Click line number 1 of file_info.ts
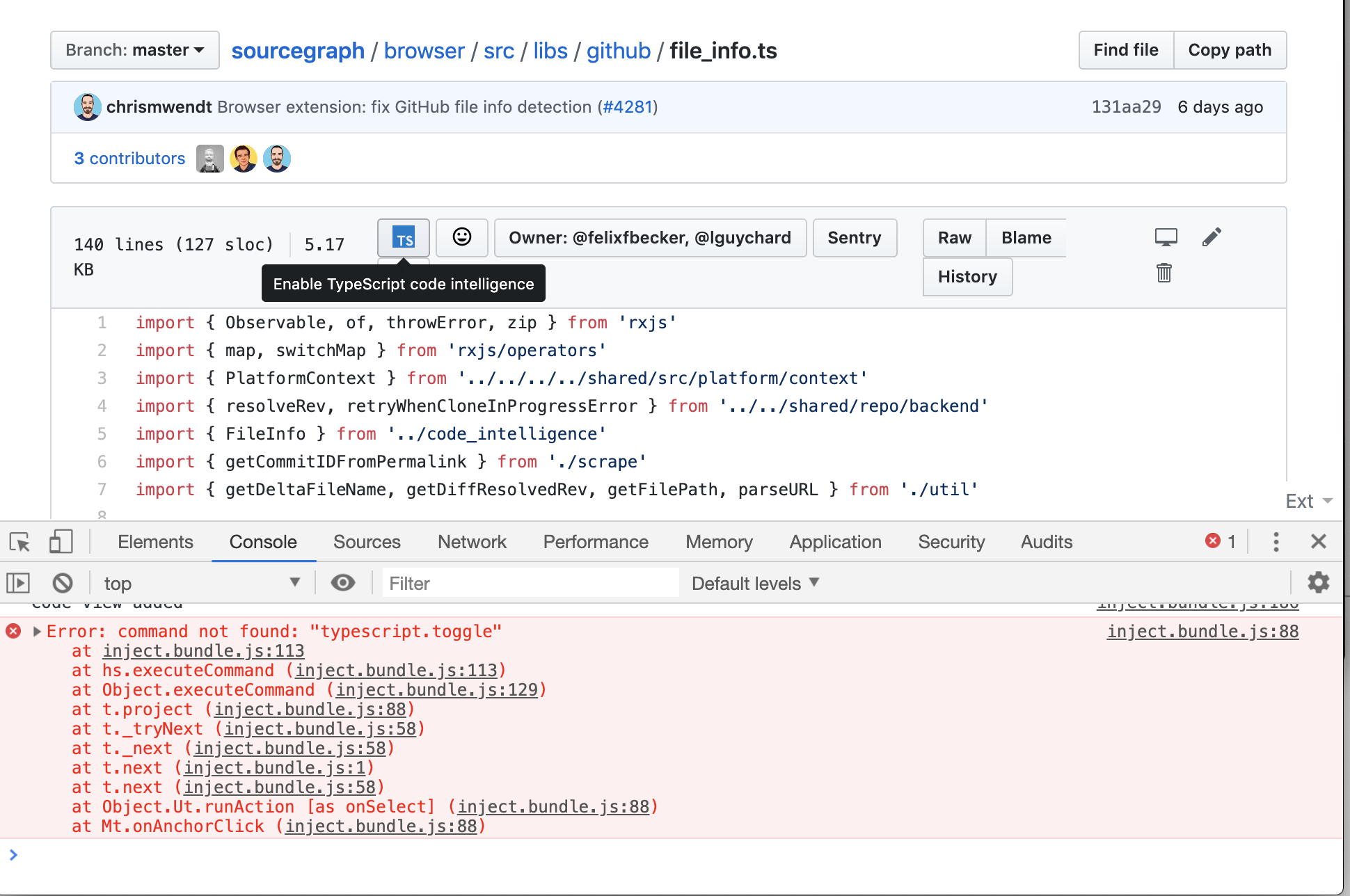The width and height of the screenshot is (1350, 896). pyautogui.click(x=102, y=323)
